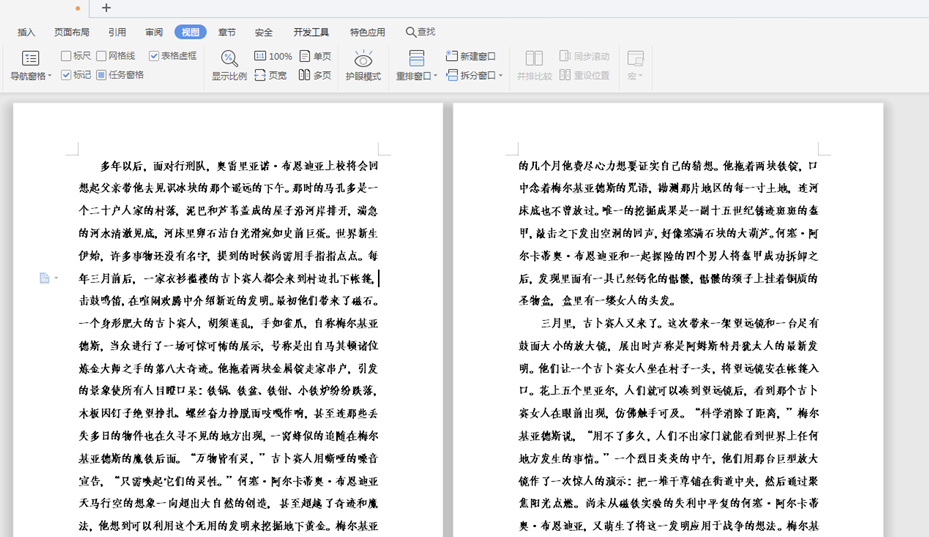
Task: Switch to the 安全 ribbon tab
Action: click(264, 32)
